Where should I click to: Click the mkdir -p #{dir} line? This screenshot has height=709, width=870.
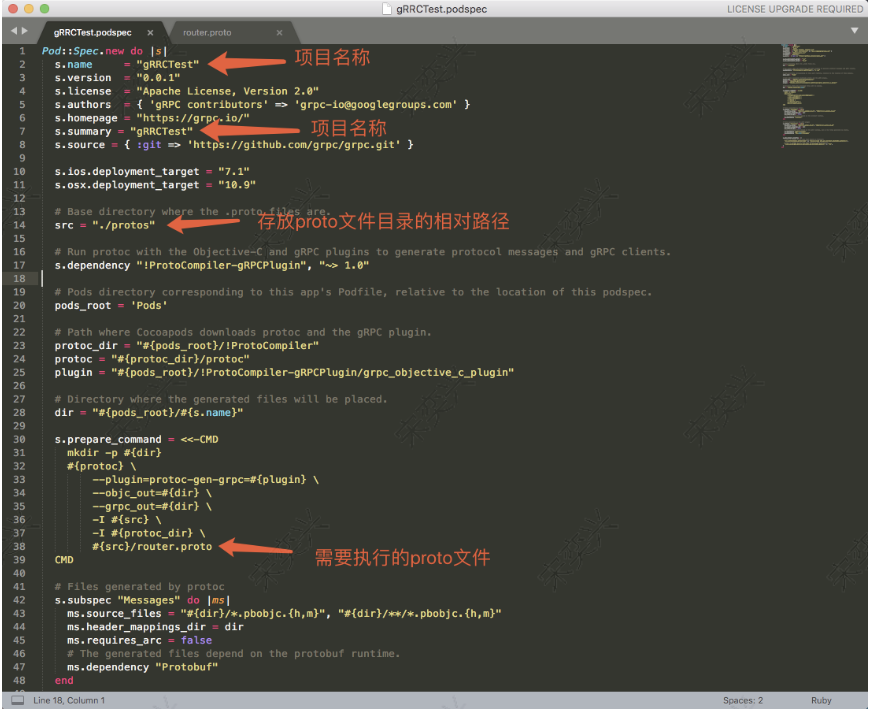tap(114, 453)
